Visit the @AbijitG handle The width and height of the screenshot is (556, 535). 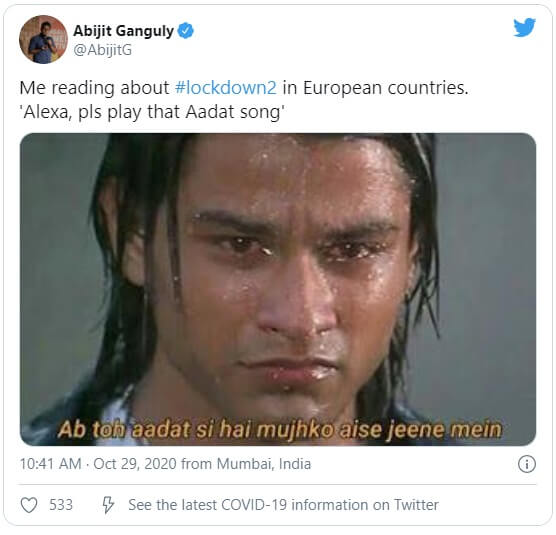point(102,50)
